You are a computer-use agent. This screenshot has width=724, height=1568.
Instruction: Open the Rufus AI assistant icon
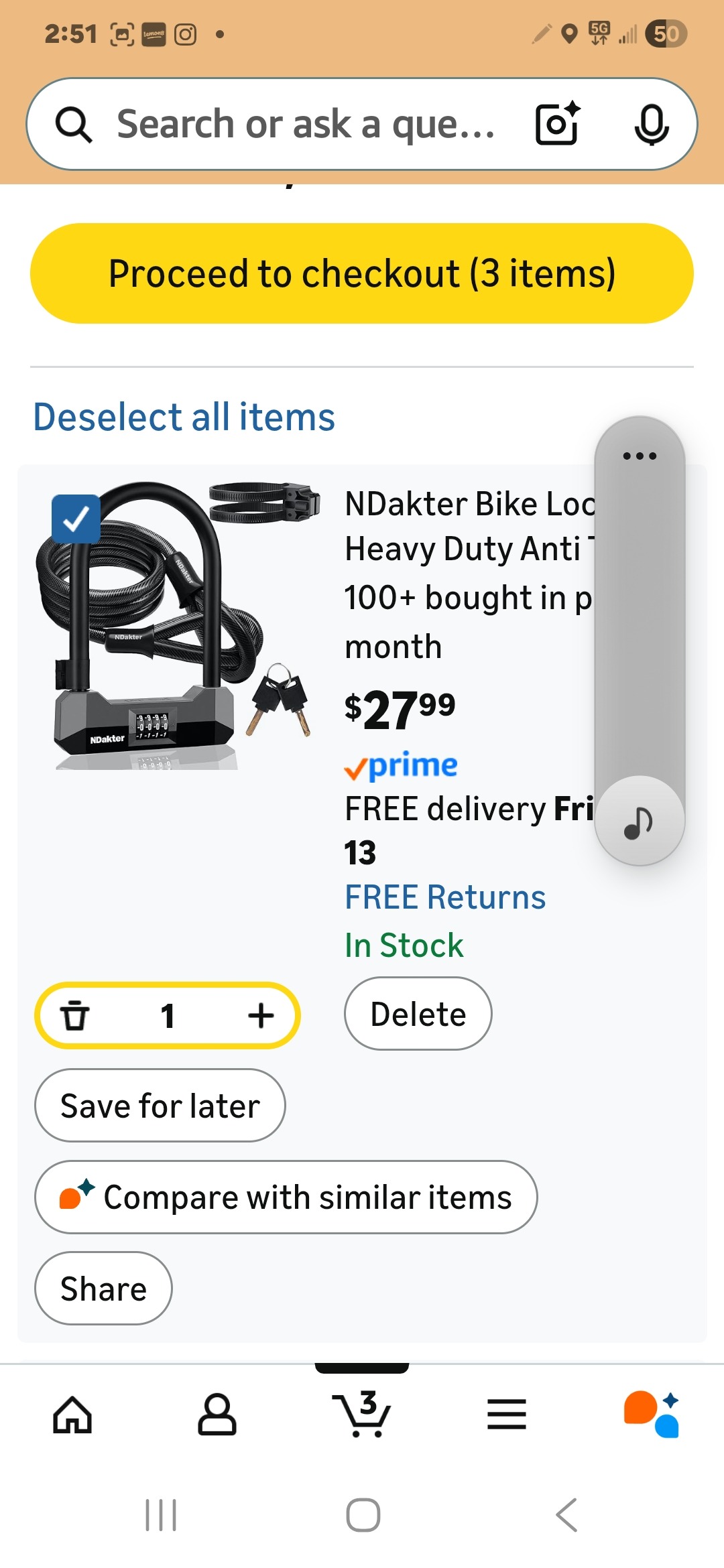tap(652, 1415)
